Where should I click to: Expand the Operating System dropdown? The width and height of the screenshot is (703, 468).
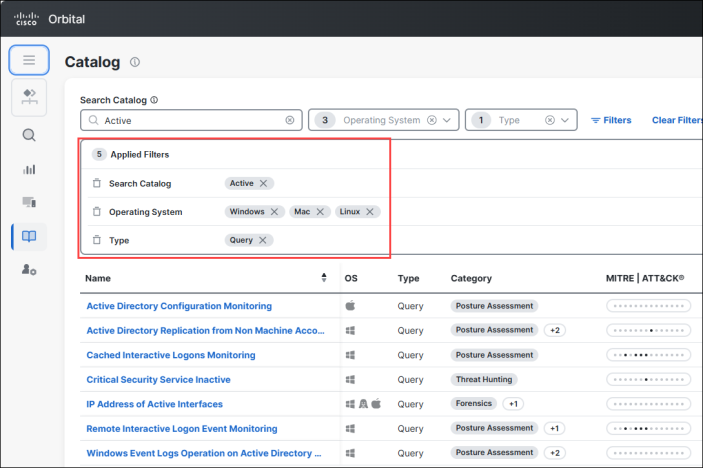coord(447,120)
